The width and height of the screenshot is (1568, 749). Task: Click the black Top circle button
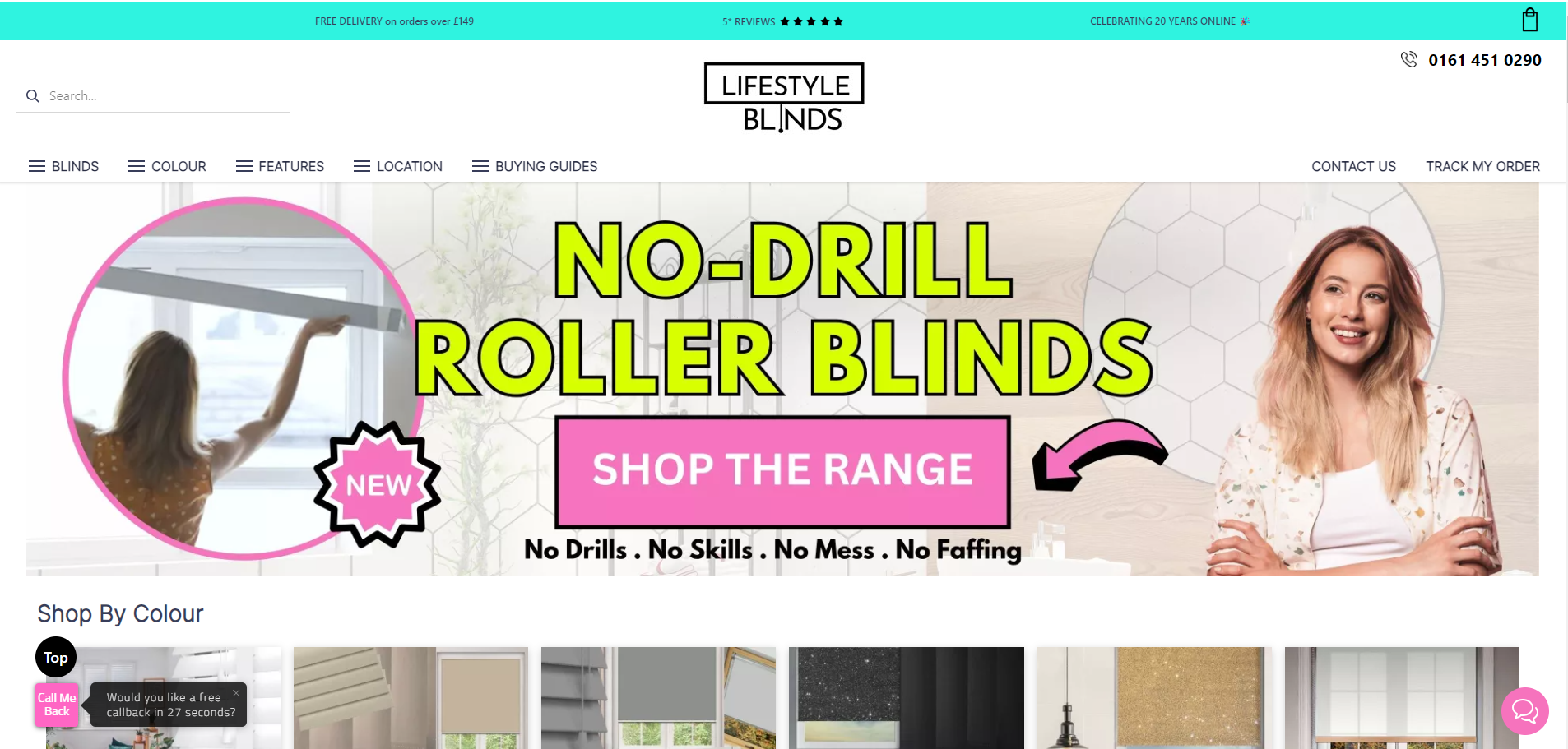tap(56, 657)
